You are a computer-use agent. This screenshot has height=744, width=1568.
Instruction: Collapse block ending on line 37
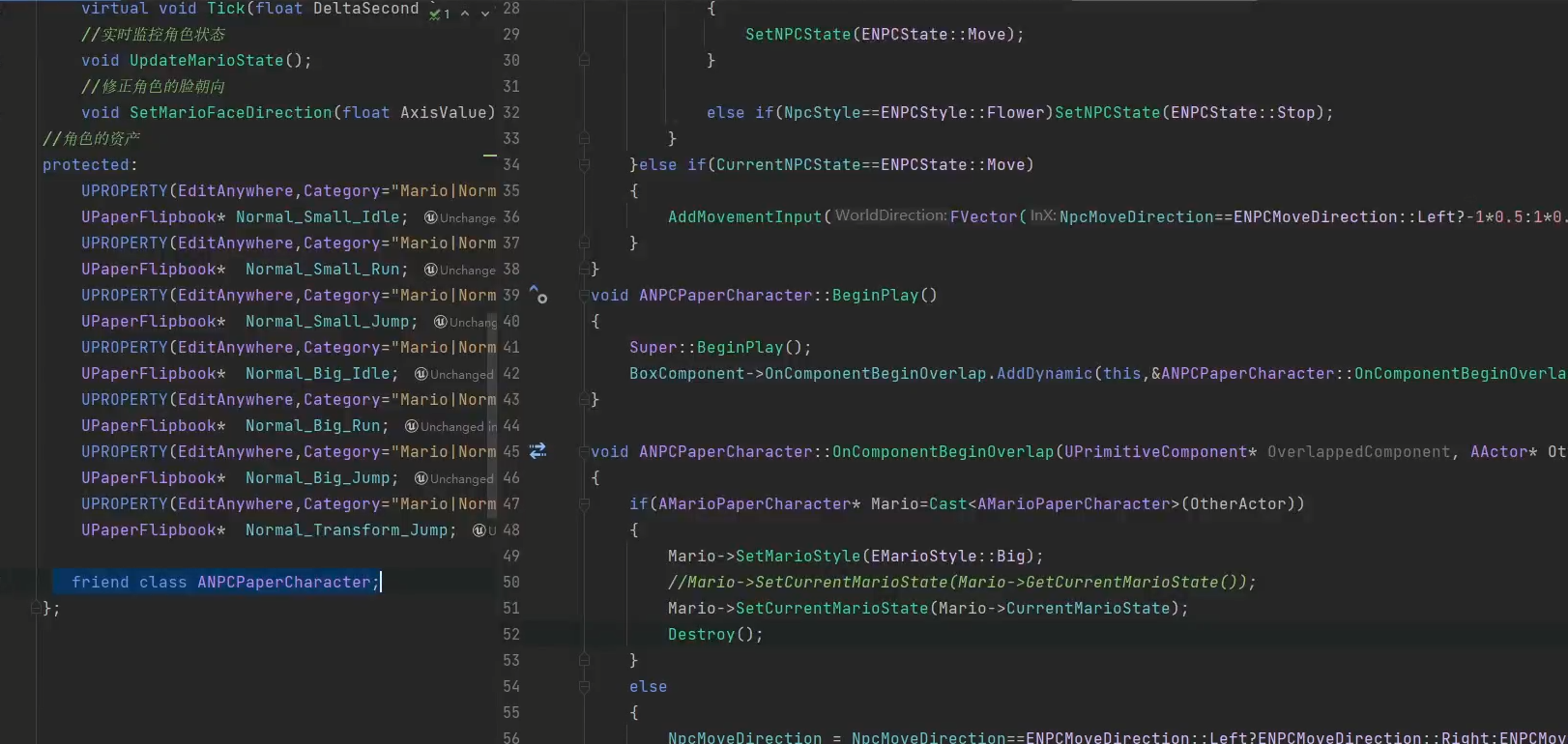point(584,243)
